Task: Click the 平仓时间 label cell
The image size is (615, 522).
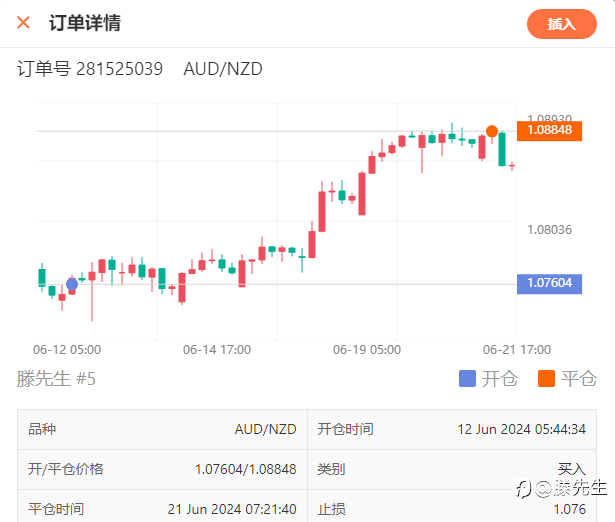Action: pos(56,509)
